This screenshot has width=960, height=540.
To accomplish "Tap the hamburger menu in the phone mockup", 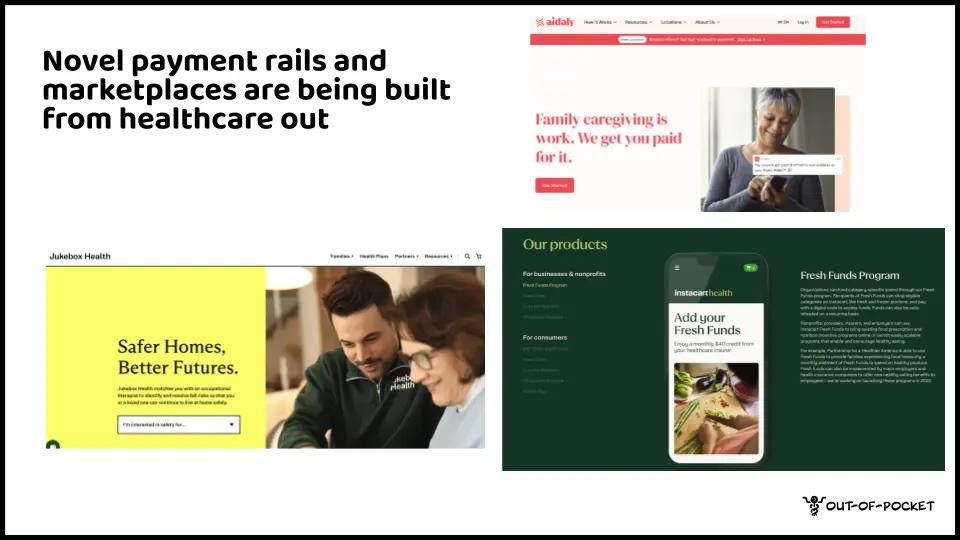I will point(677,268).
